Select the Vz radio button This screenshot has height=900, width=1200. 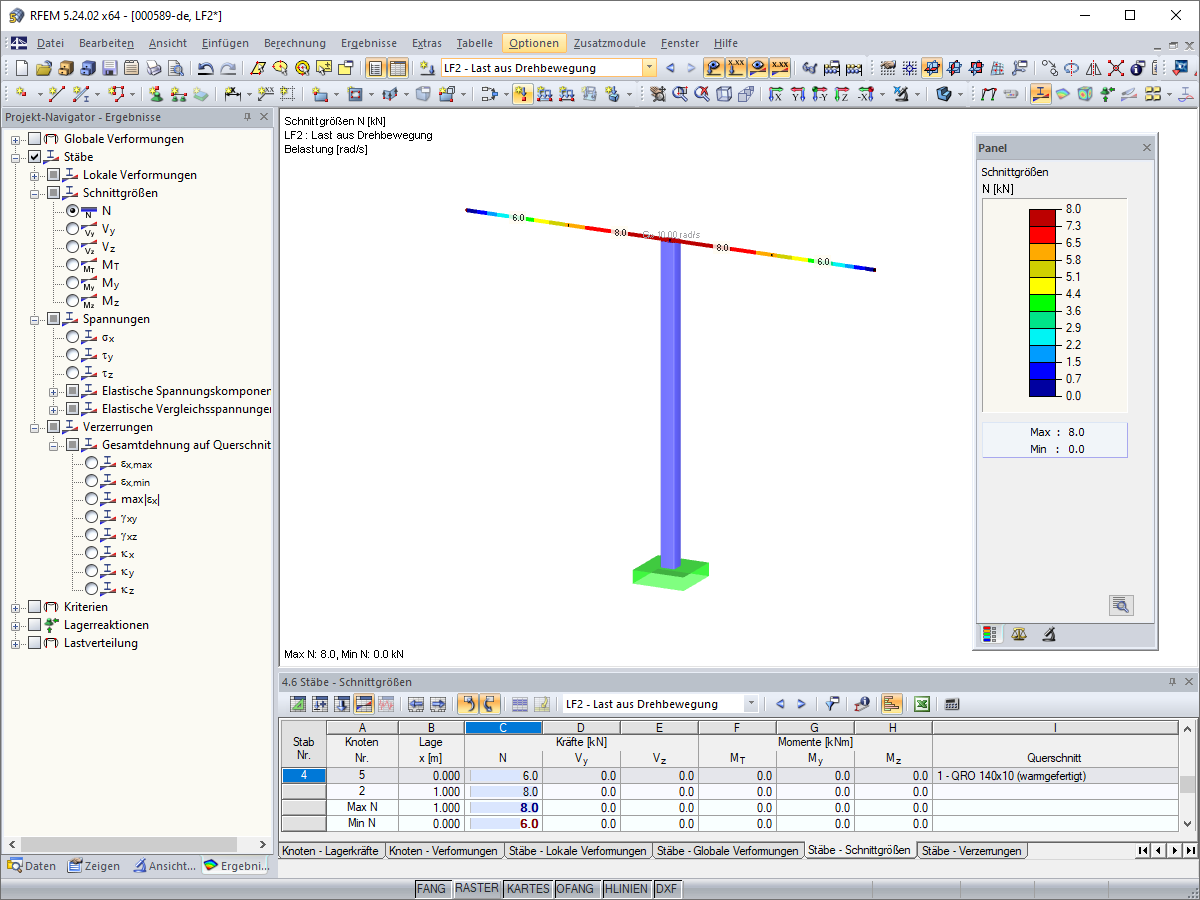coord(73,247)
